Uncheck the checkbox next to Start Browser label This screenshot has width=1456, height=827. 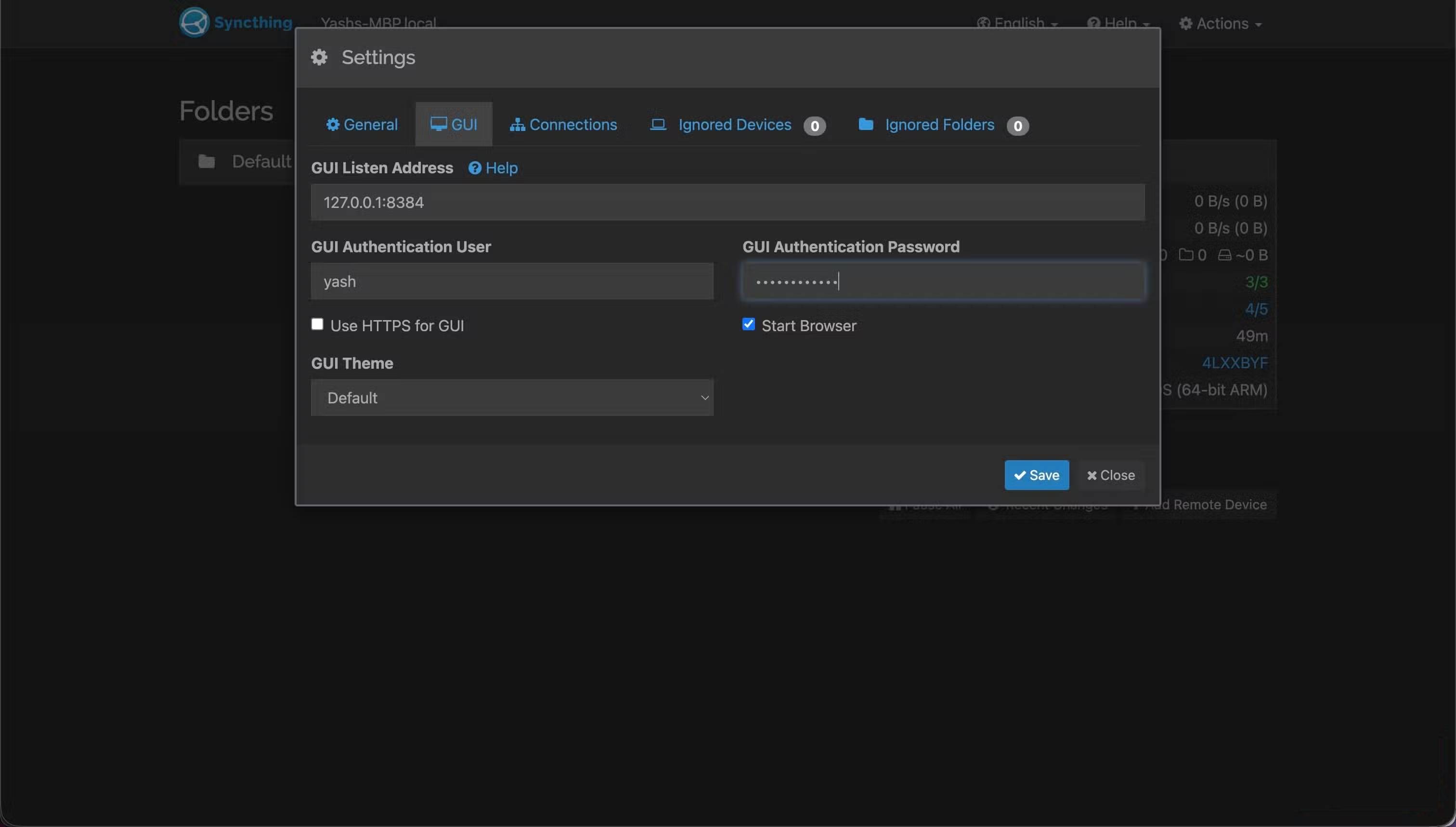coord(748,323)
